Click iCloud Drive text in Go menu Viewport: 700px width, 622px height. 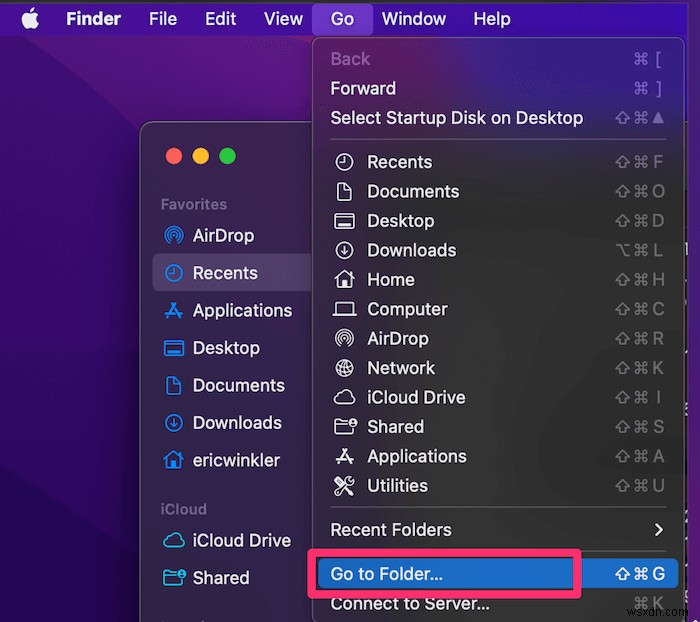coord(416,397)
